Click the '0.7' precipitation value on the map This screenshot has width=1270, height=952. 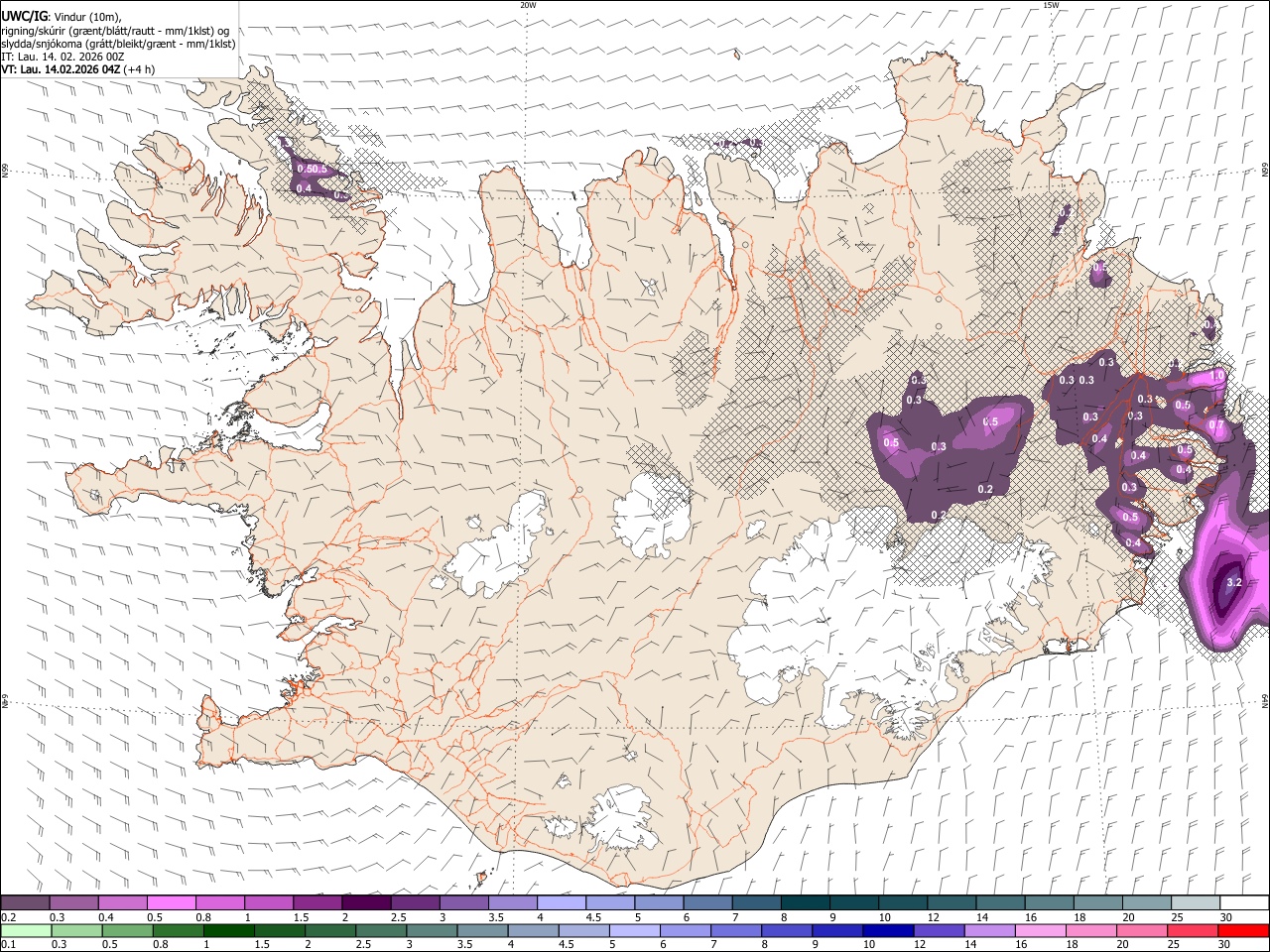point(1216,424)
